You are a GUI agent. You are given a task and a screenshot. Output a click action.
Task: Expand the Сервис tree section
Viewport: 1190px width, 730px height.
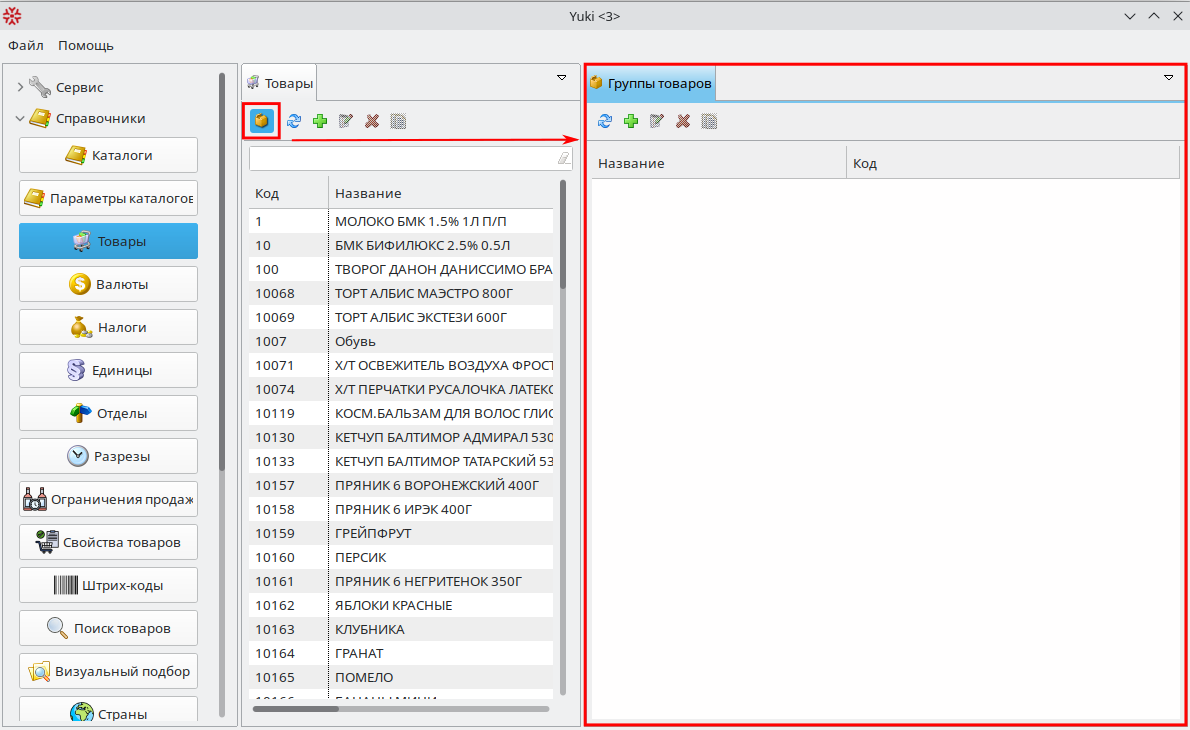20,88
